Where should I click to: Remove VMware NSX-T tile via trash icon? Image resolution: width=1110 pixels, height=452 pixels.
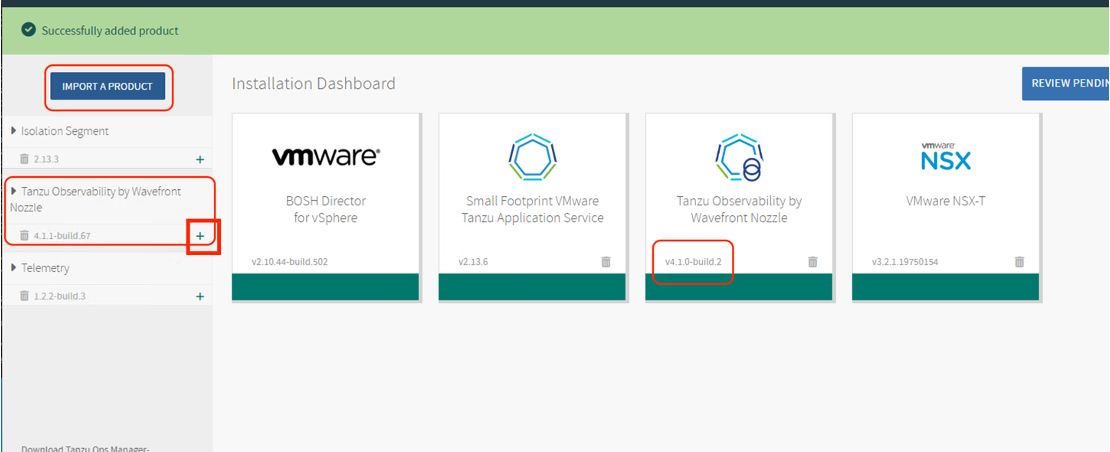coord(1019,262)
